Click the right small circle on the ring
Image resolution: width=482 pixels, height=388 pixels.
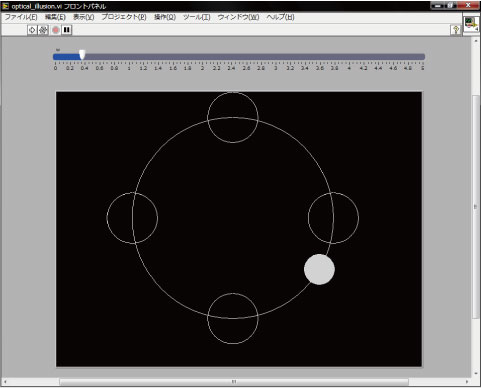pos(333,218)
